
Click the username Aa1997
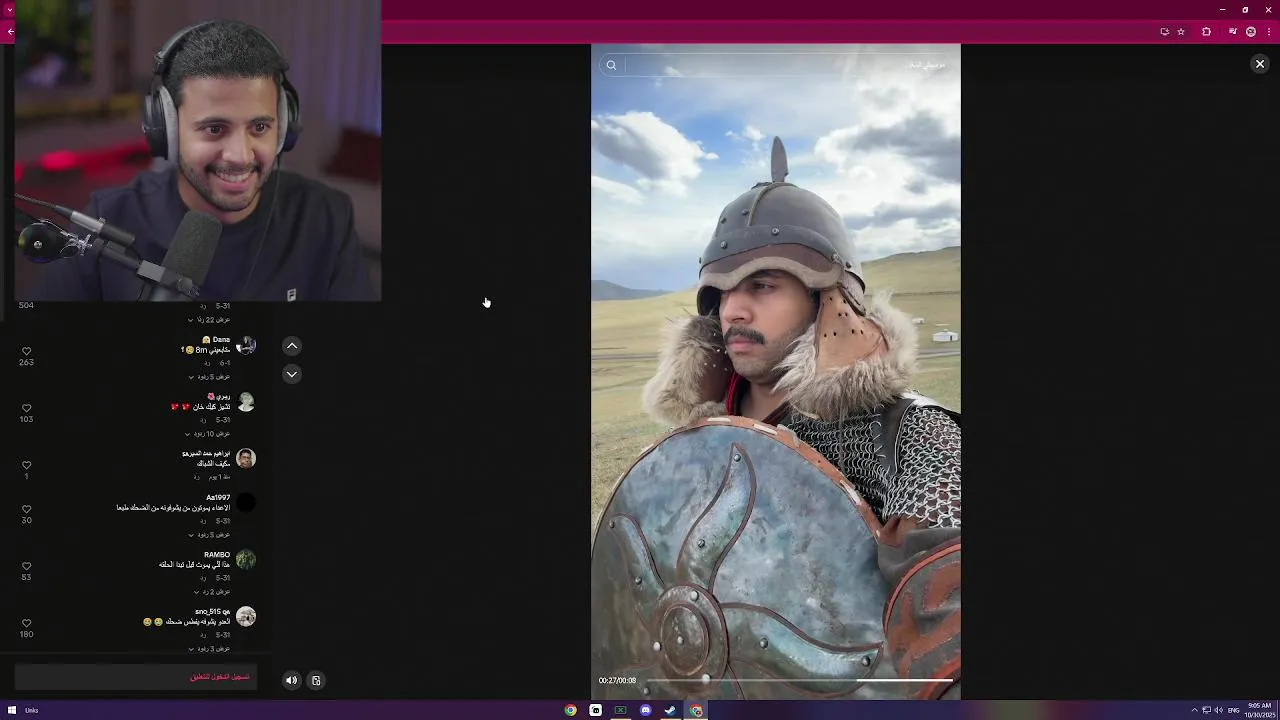coord(218,497)
